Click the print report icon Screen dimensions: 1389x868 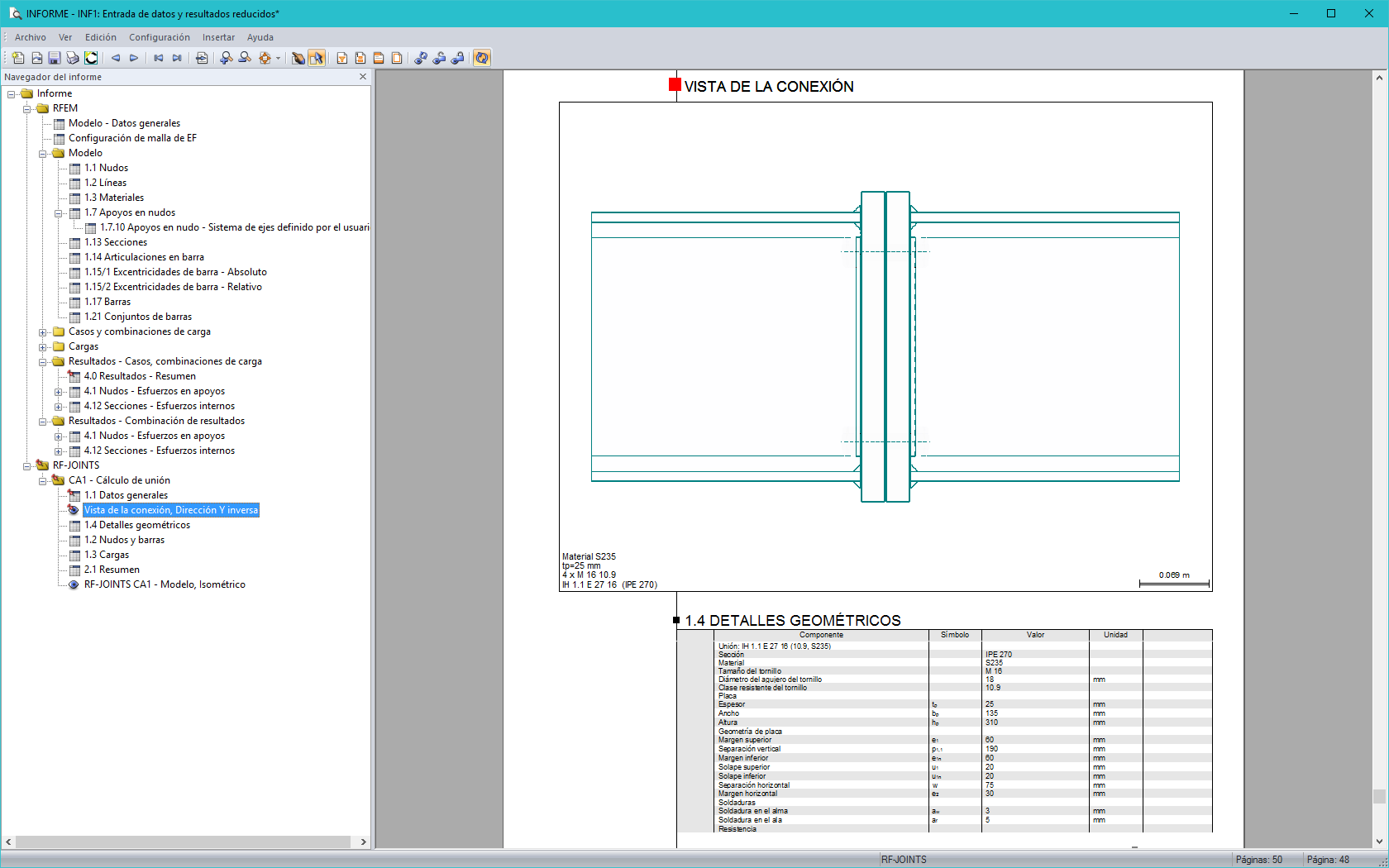point(73,58)
